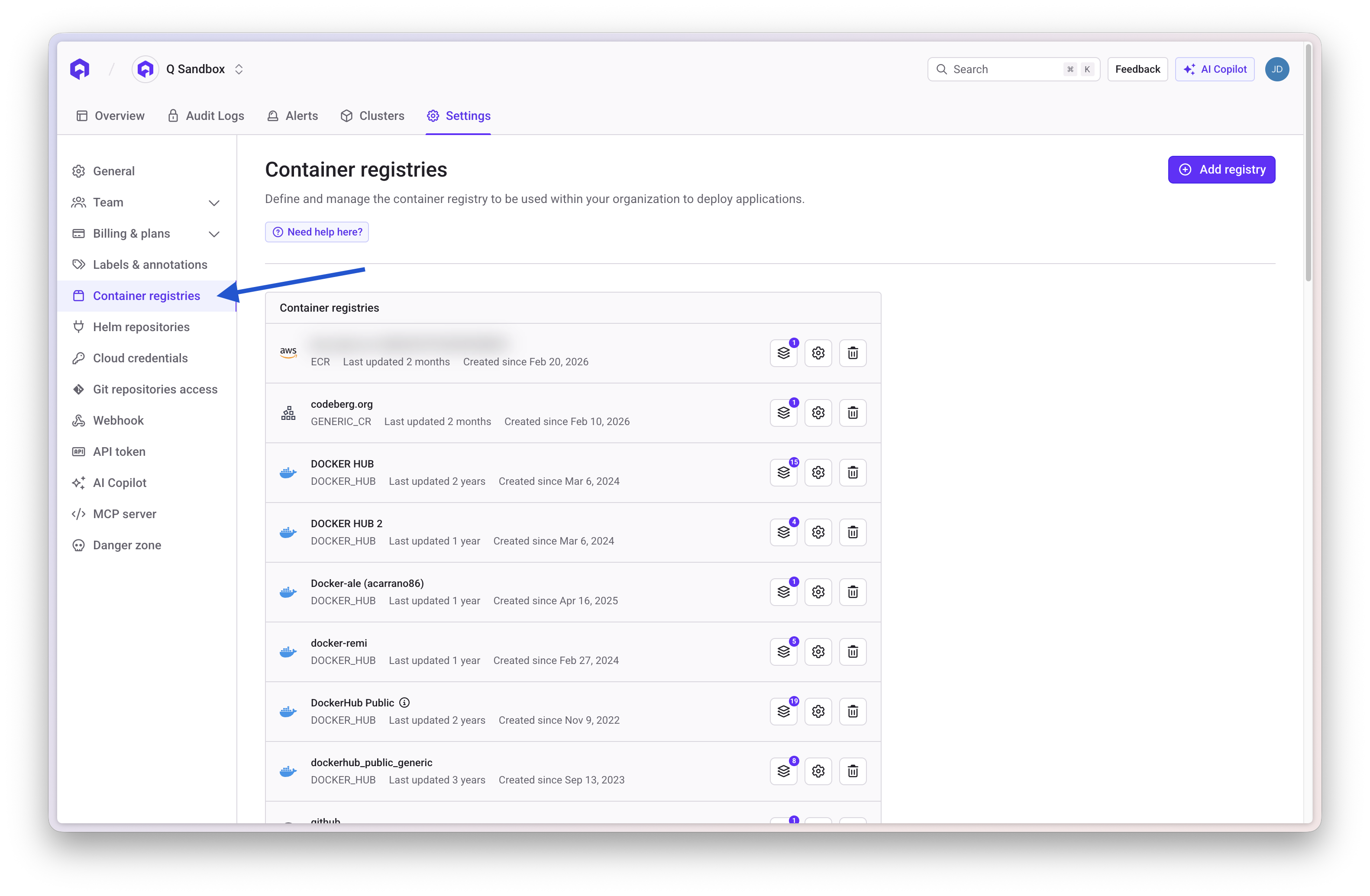This screenshot has width=1370, height=896.
Task: Edit dockerhub_public_generic registry settings
Action: click(818, 771)
